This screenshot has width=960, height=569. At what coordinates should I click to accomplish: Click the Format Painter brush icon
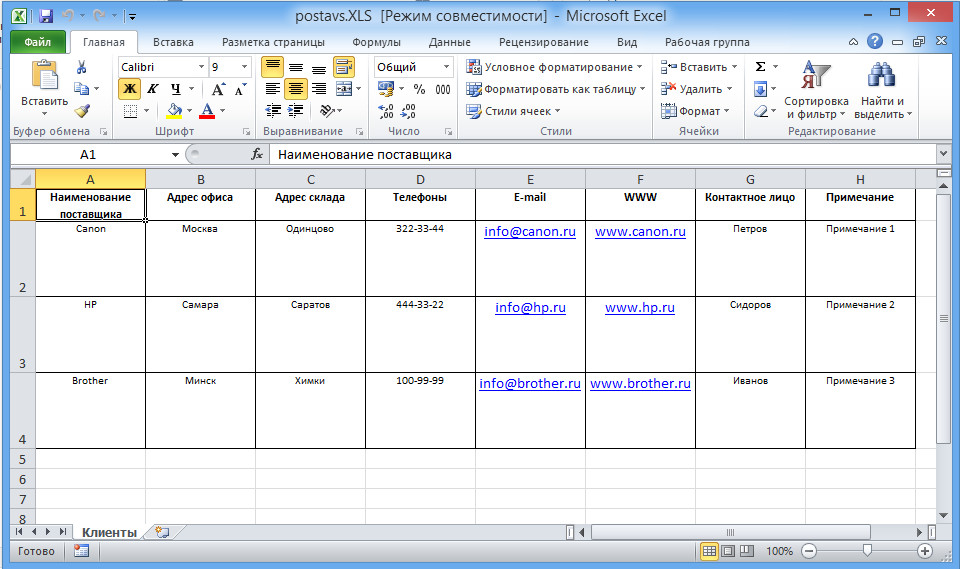coord(82,111)
